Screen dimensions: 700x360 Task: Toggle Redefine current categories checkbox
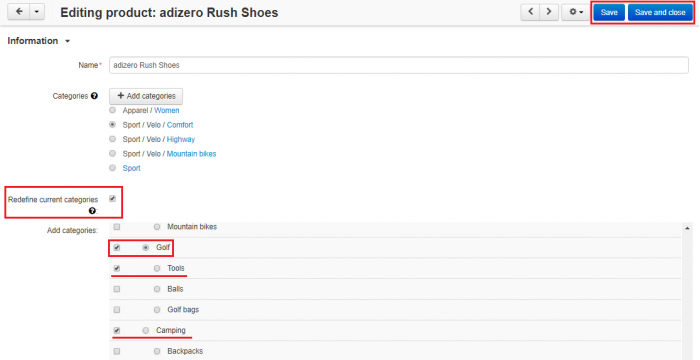(112, 199)
